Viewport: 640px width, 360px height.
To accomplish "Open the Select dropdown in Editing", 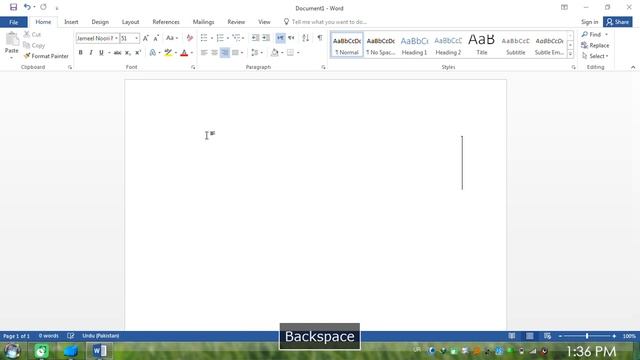I will [595, 56].
